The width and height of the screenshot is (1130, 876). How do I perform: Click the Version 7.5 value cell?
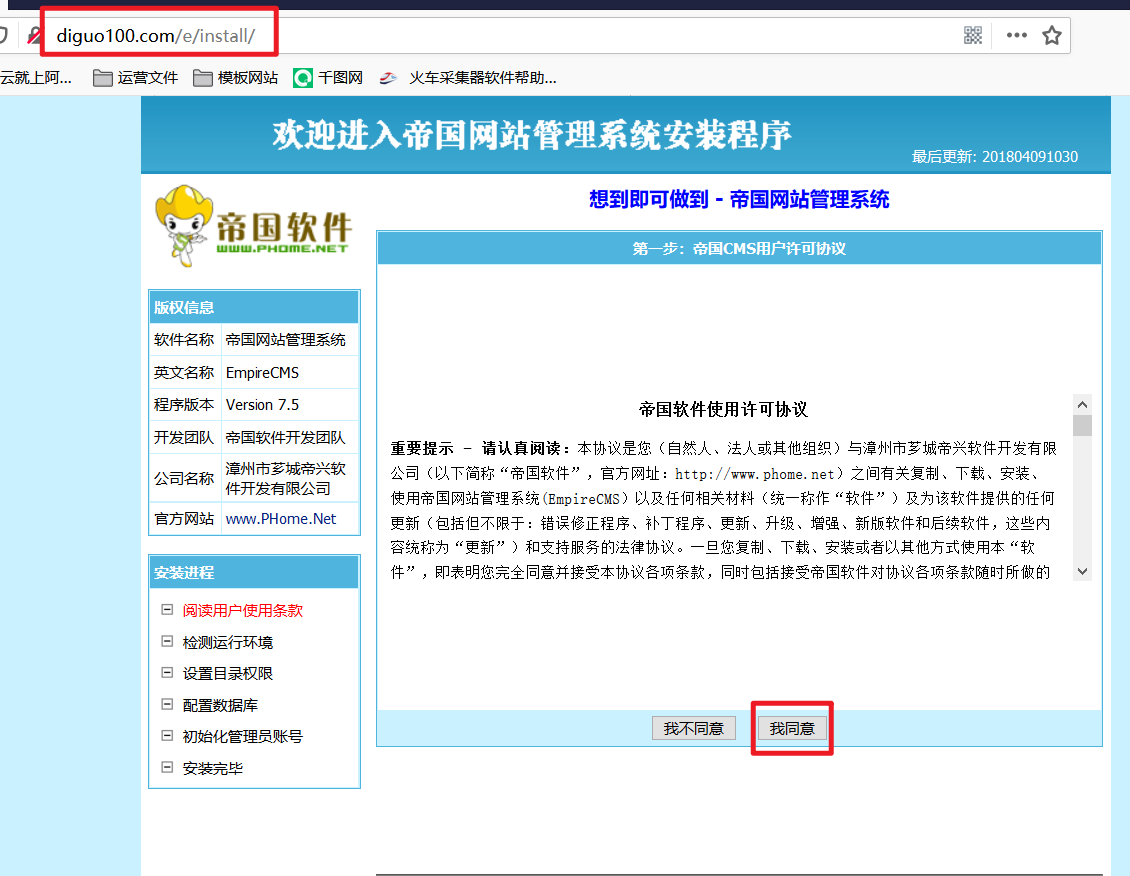290,405
